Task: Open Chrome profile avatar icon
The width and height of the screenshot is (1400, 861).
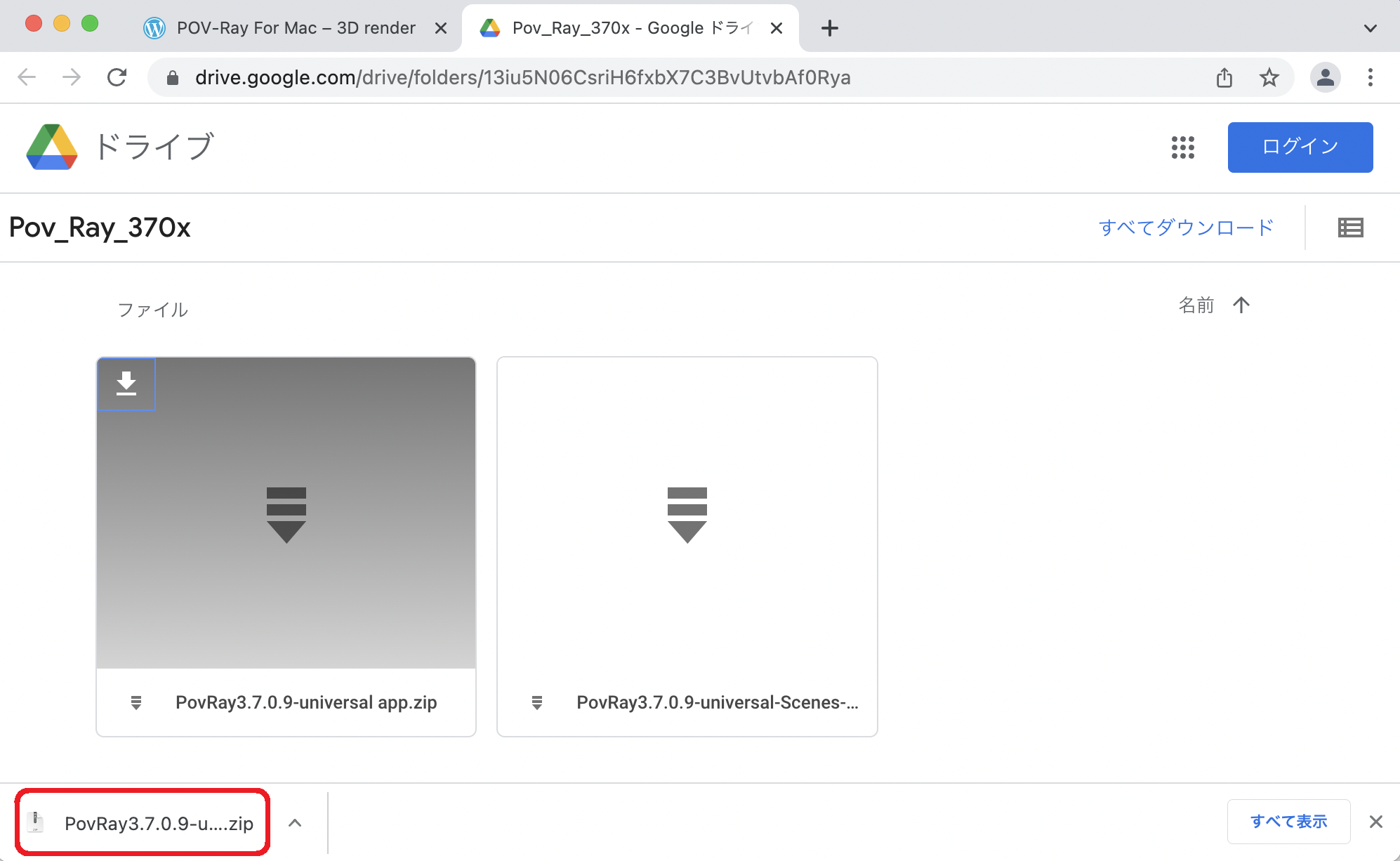Action: point(1325,77)
